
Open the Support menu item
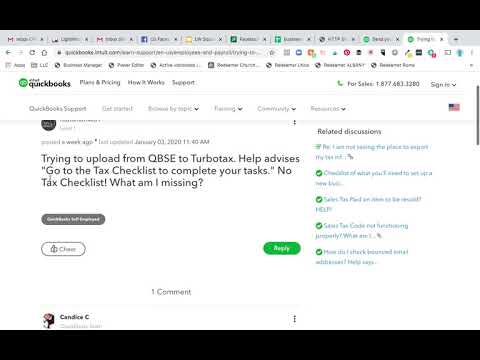point(183,83)
